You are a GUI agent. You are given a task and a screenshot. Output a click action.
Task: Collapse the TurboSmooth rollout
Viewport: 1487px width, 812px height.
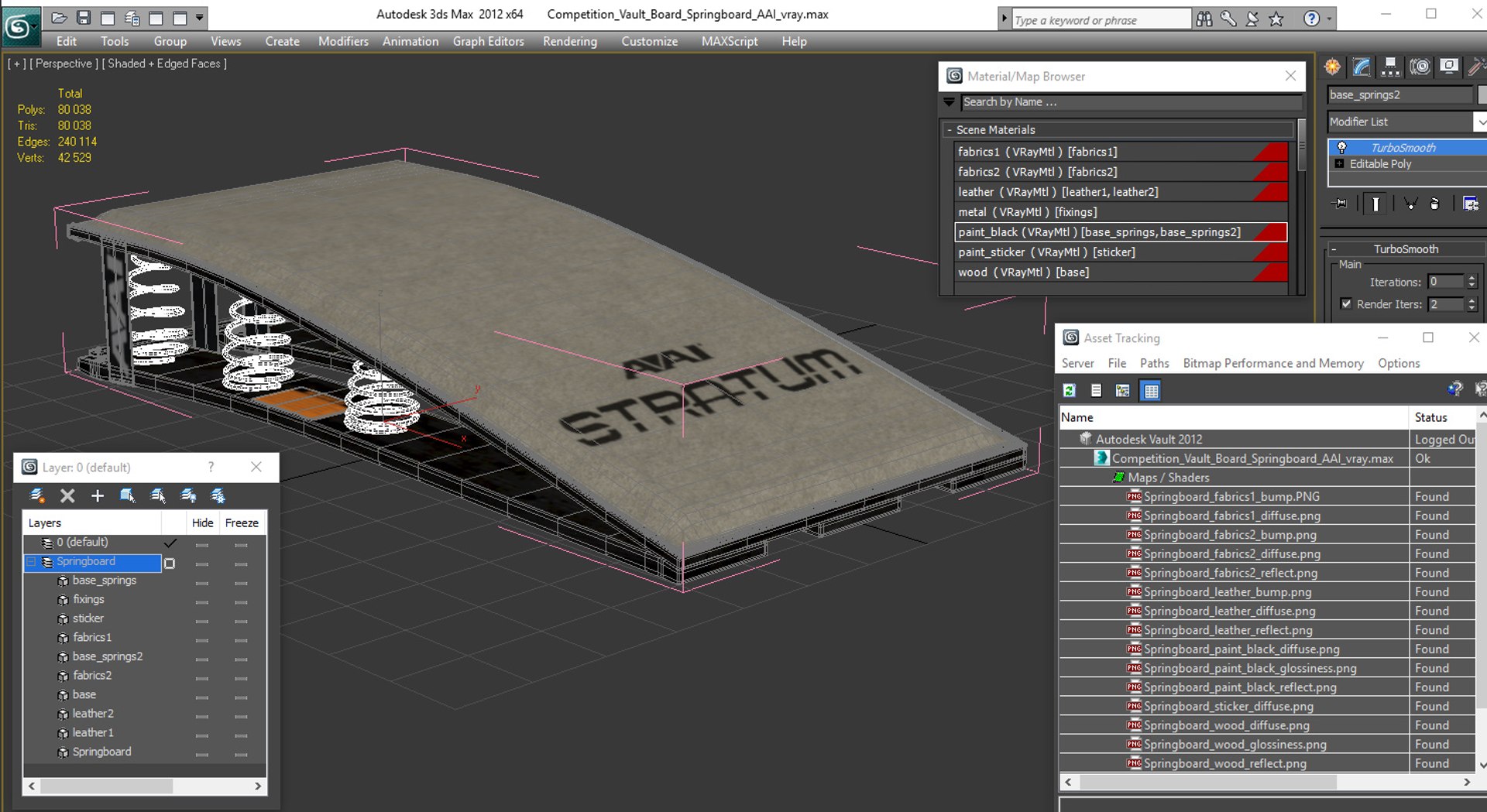1334,249
